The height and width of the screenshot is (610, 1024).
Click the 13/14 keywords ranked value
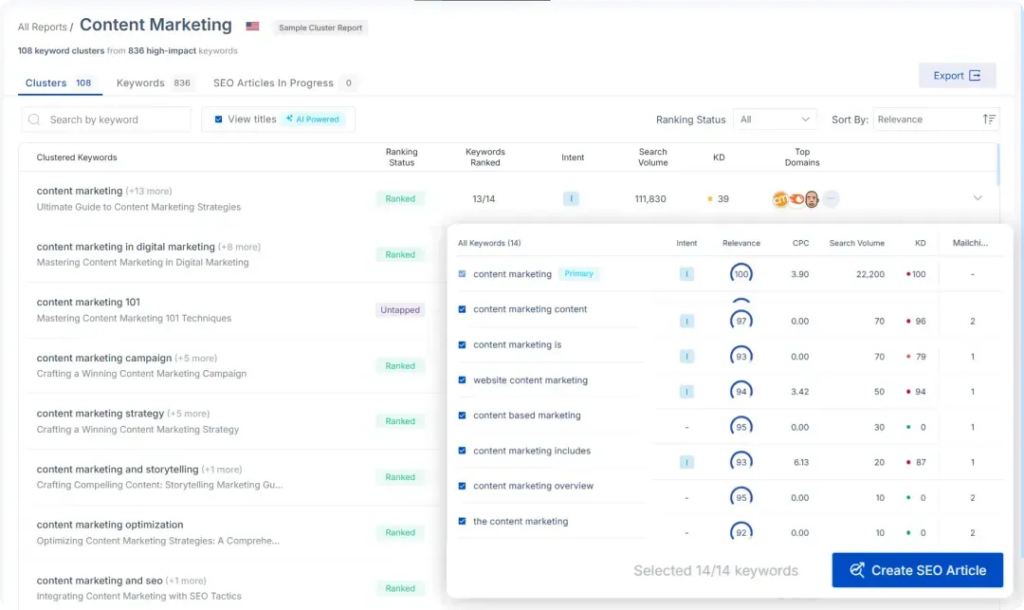coord(483,199)
